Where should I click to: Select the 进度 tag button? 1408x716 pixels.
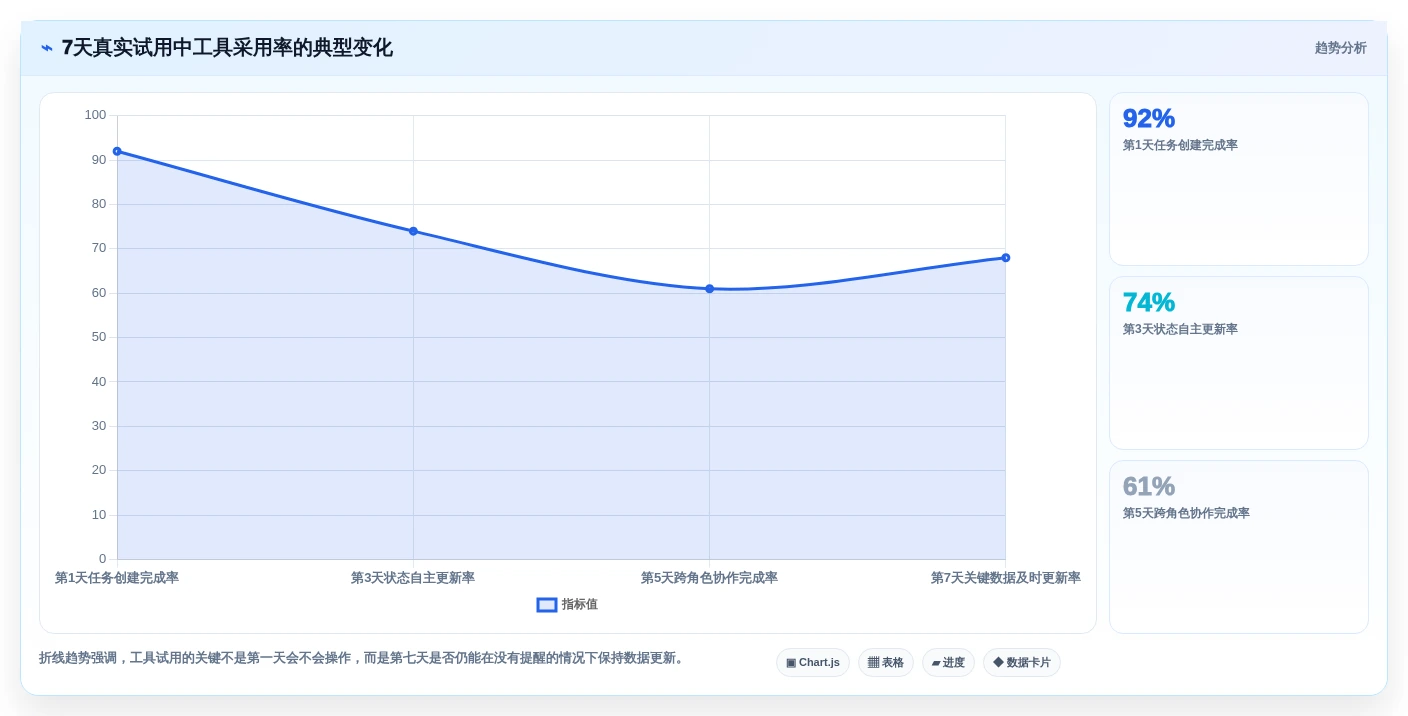coord(948,663)
